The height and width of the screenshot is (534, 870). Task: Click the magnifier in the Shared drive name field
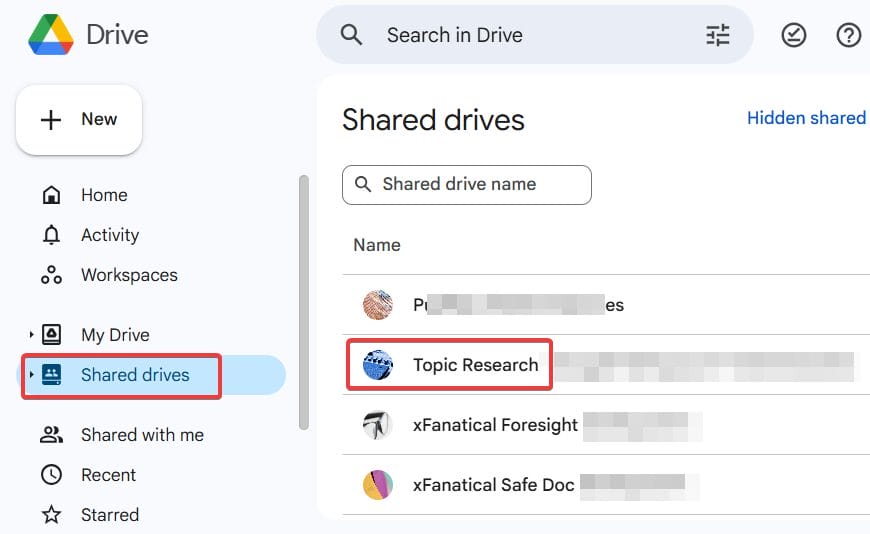click(362, 184)
